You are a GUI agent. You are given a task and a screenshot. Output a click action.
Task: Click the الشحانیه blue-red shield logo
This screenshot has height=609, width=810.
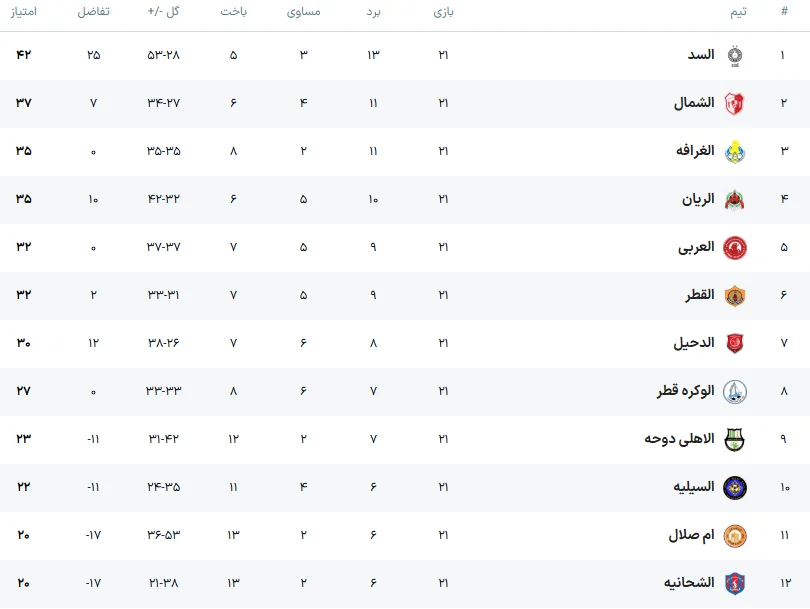point(735,584)
